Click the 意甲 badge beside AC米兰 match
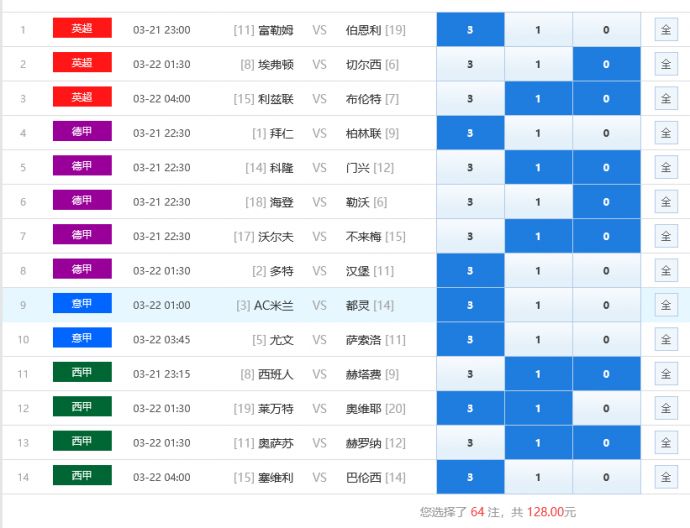 point(82,304)
